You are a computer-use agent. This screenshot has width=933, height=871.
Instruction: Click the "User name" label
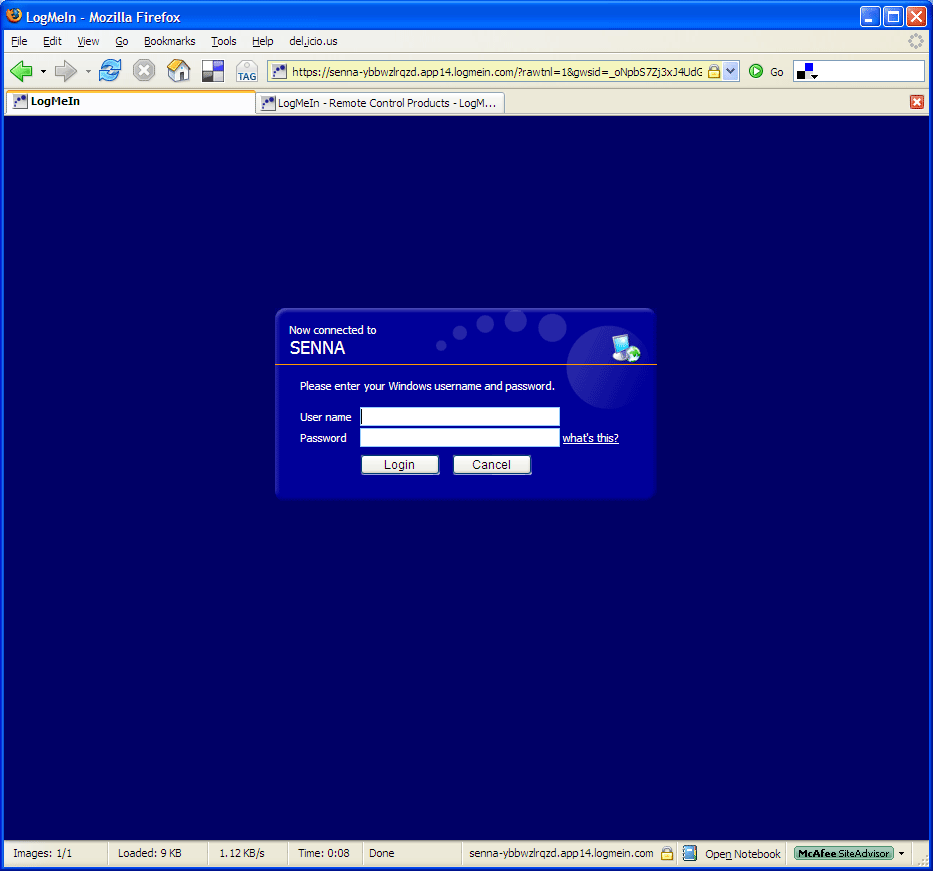(325, 417)
